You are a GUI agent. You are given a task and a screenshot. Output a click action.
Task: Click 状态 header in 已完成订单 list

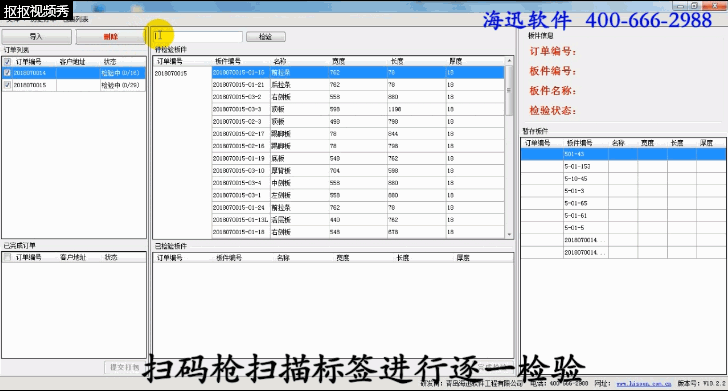(111, 257)
